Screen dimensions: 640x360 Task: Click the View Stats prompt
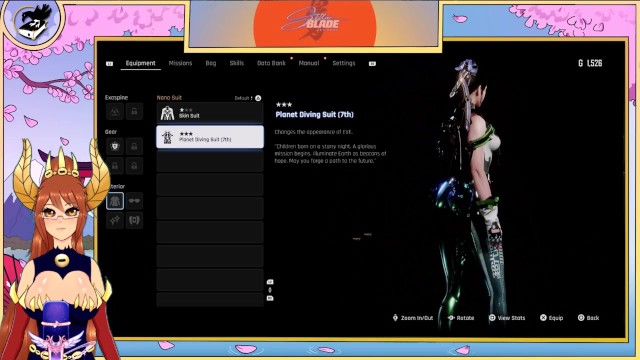tap(507, 318)
